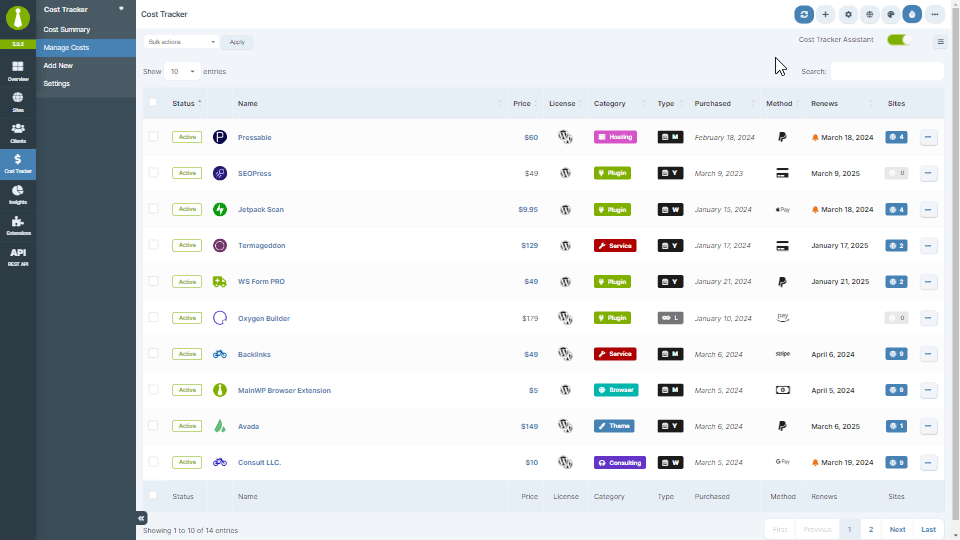The image size is (960, 540).
Task: Expand the Cost Tracker menu header arrow
Action: 121,9
